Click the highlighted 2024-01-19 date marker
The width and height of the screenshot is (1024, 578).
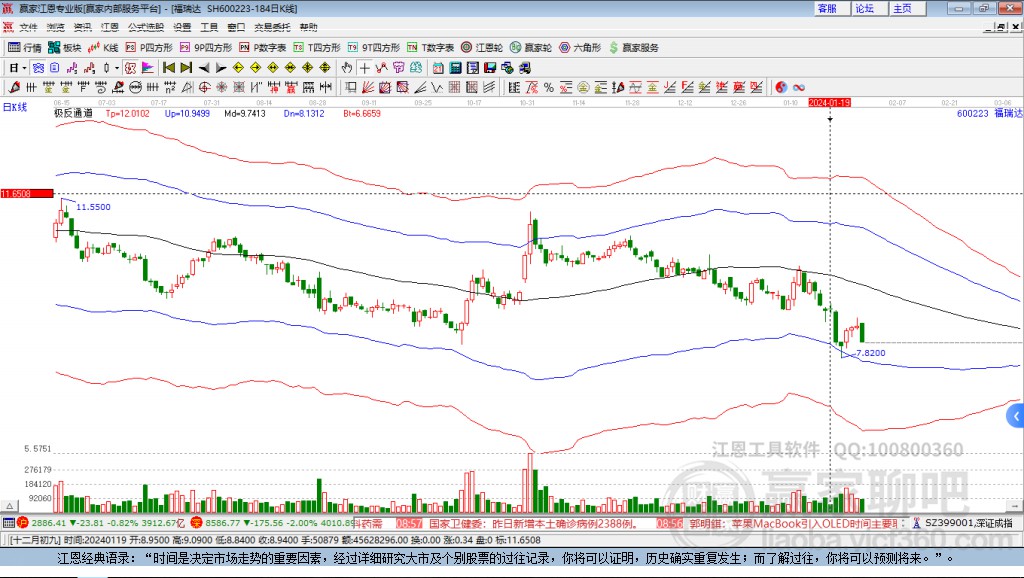pyautogui.click(x=829, y=102)
